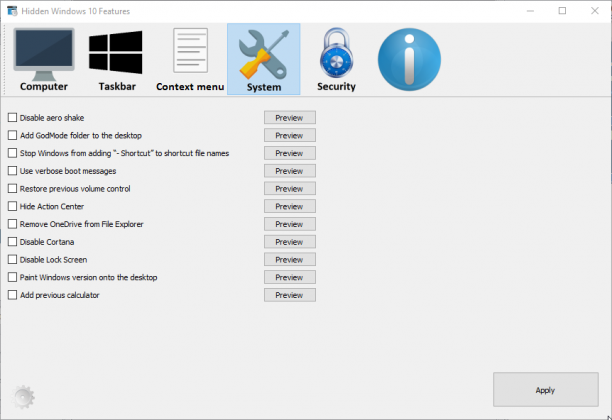Image resolution: width=612 pixels, height=420 pixels.
Task: Preview the previous volume control
Action: [x=290, y=189]
